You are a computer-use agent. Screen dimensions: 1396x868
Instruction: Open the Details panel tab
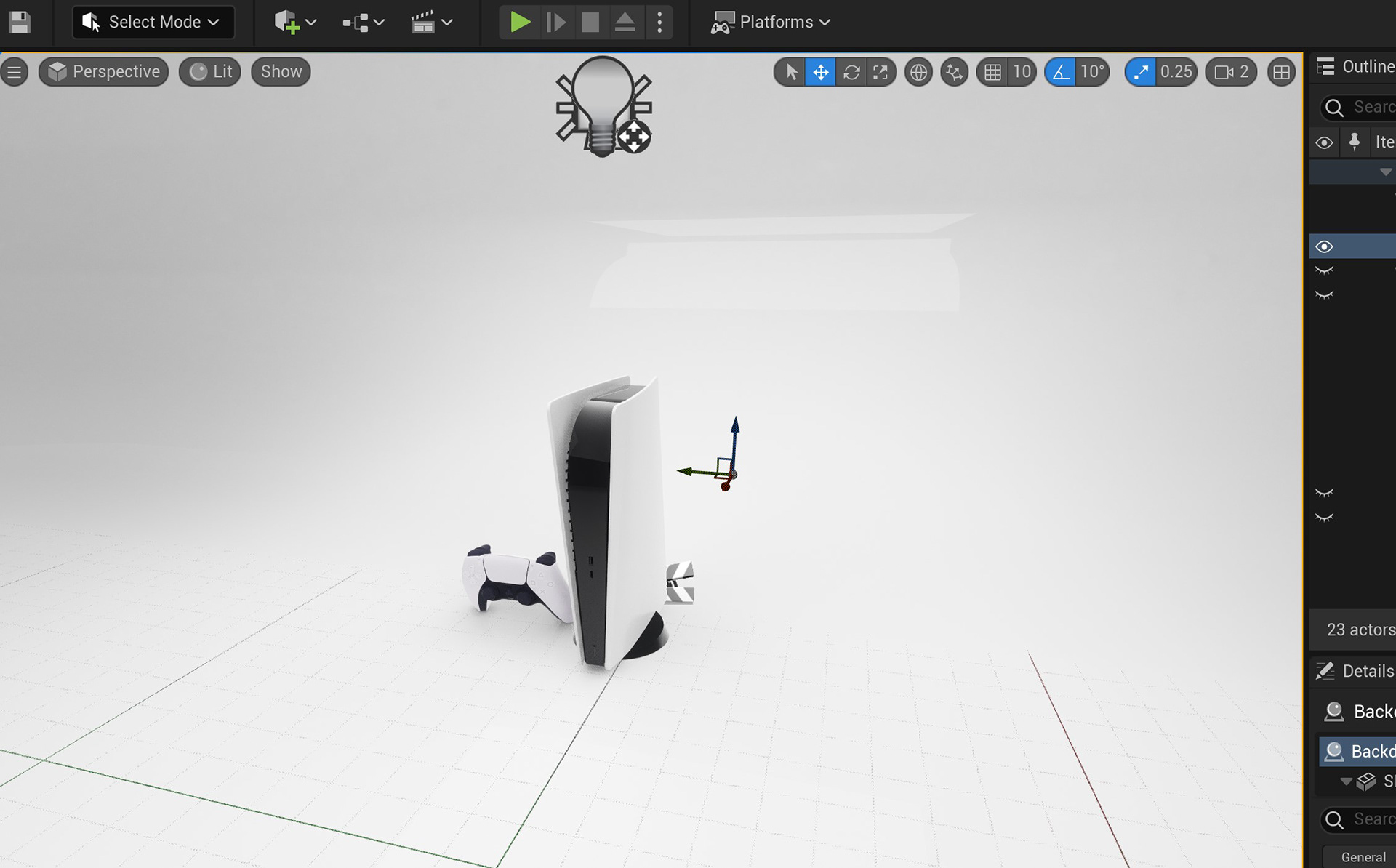point(1357,671)
